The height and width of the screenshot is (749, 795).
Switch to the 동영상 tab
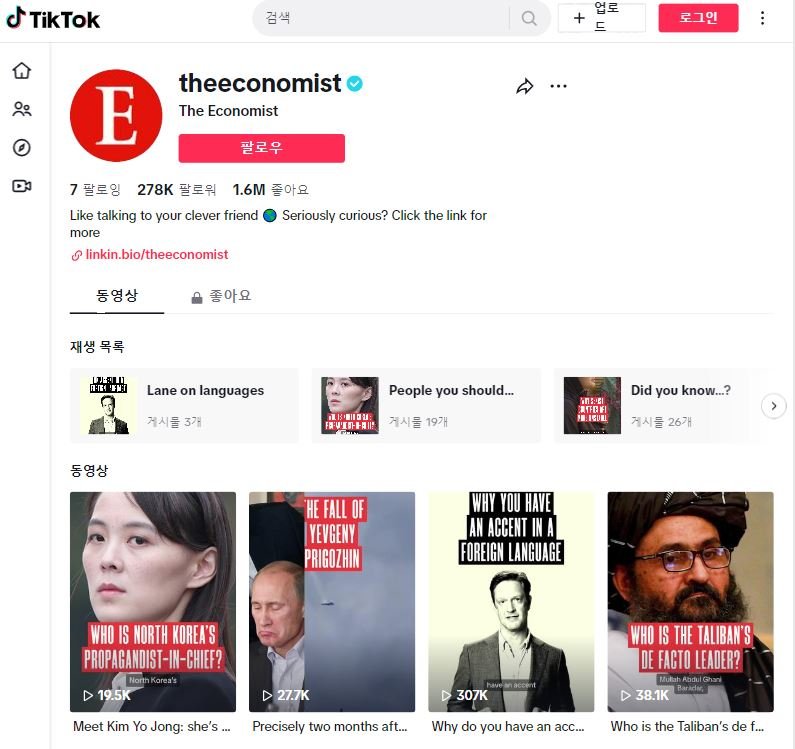(117, 296)
